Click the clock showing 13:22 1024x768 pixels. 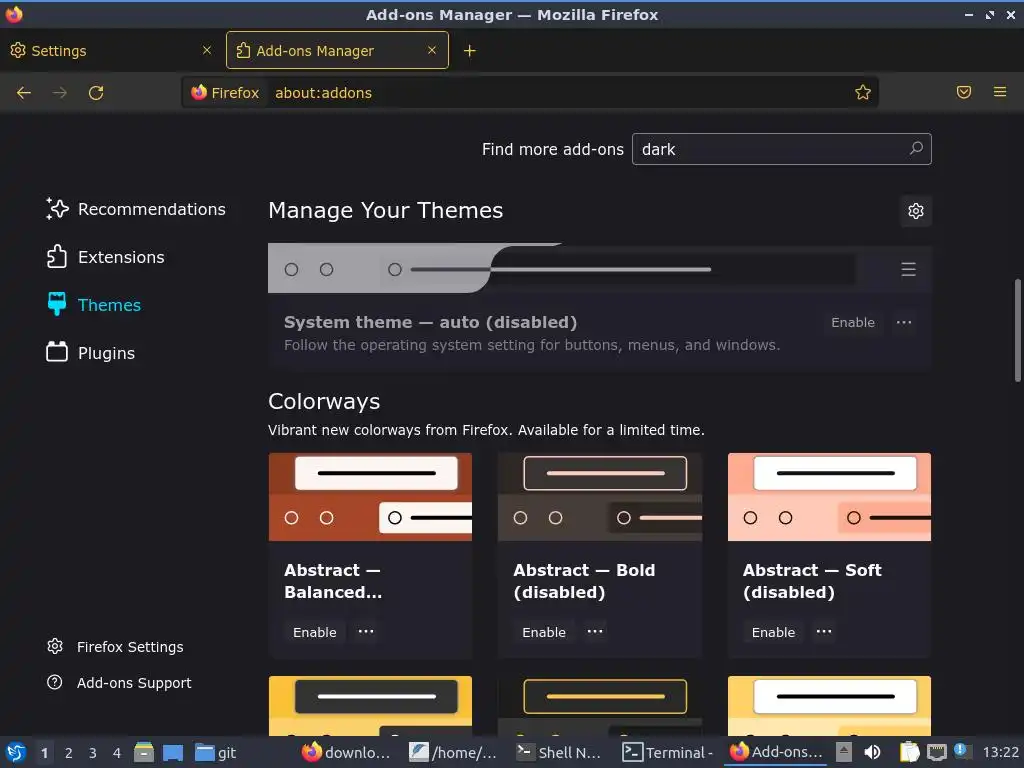[x=1000, y=752]
